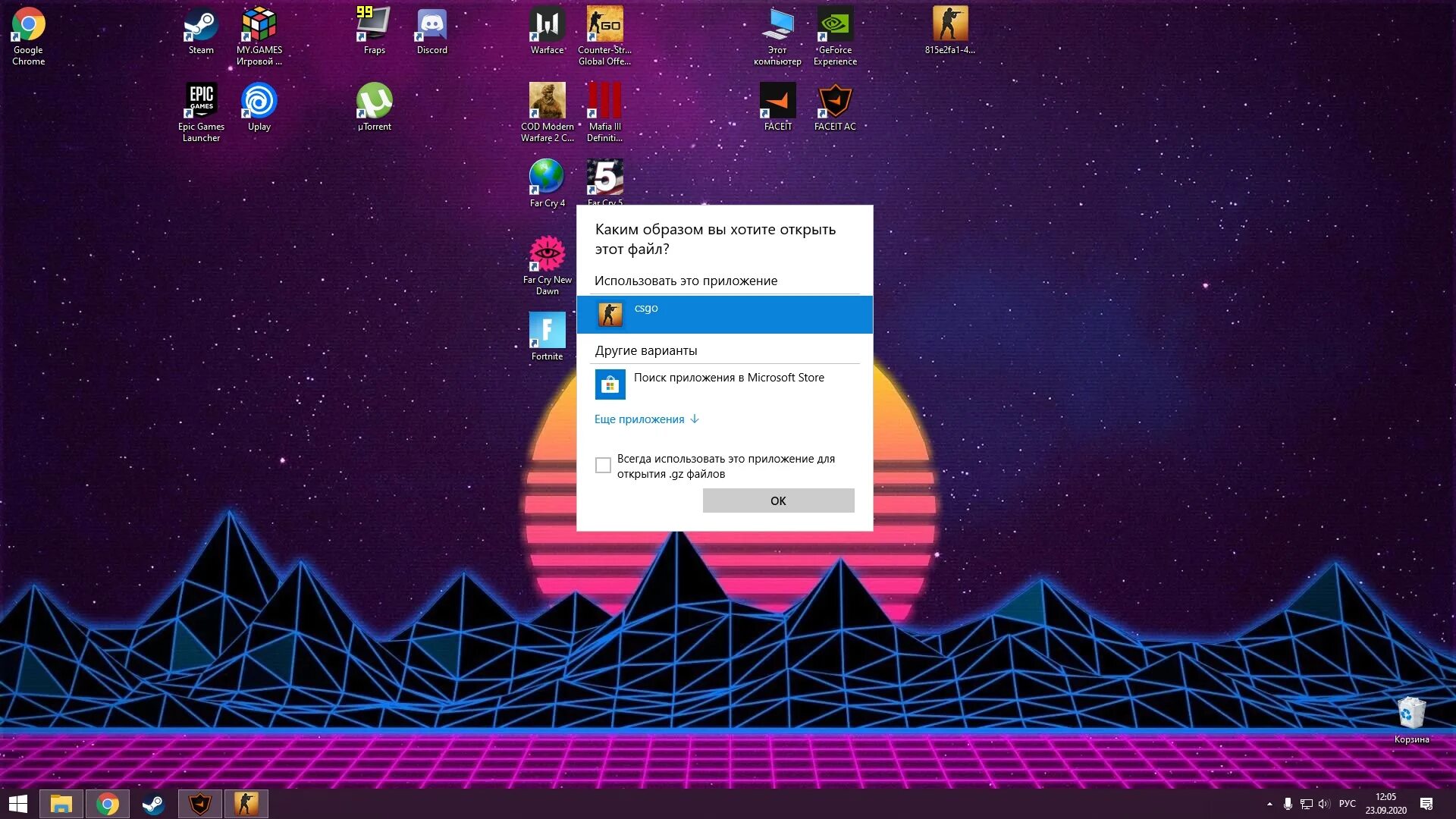1456x819 pixels.
Task: Open the notification center icon
Action: click(1426, 804)
